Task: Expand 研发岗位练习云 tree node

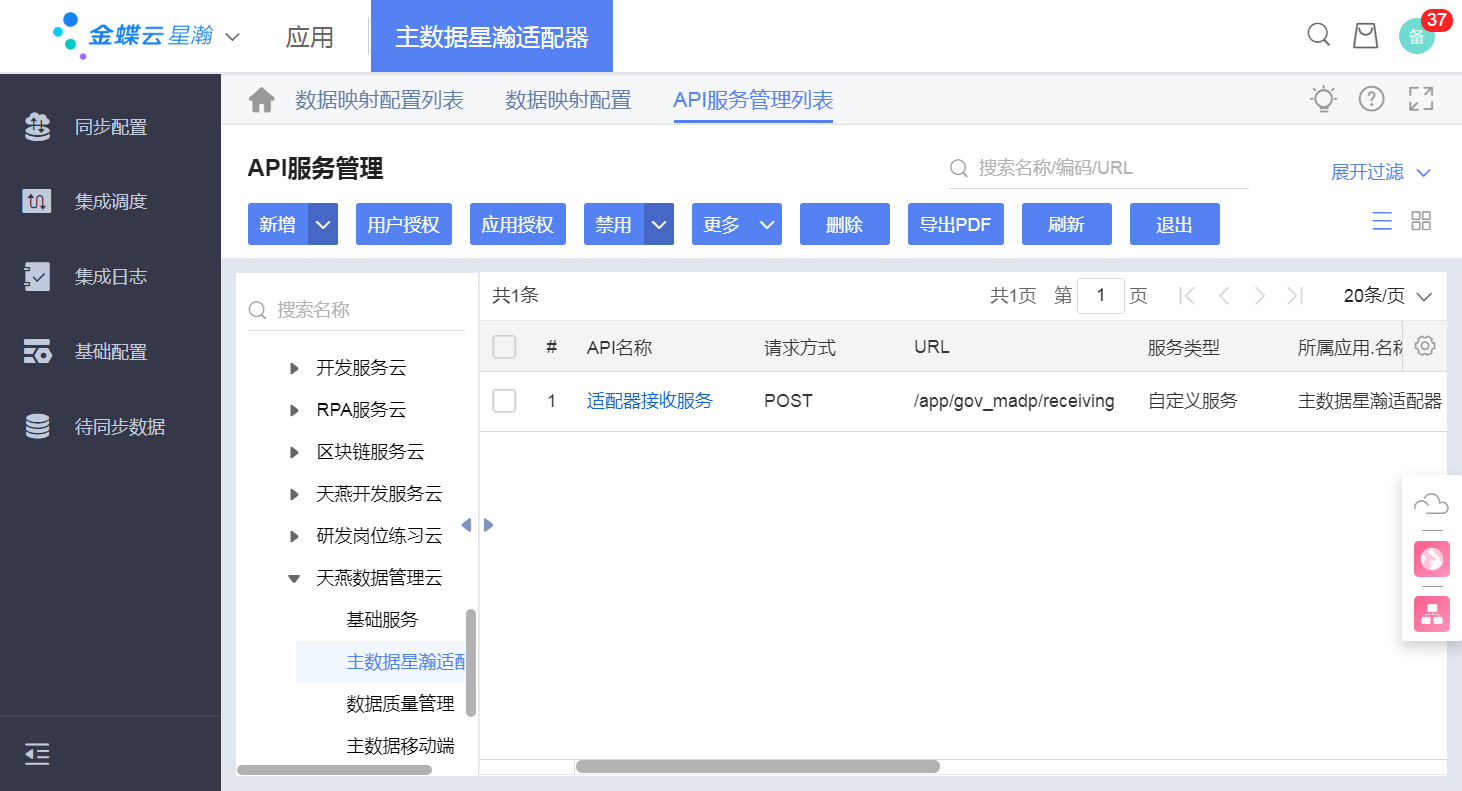Action: (294, 536)
